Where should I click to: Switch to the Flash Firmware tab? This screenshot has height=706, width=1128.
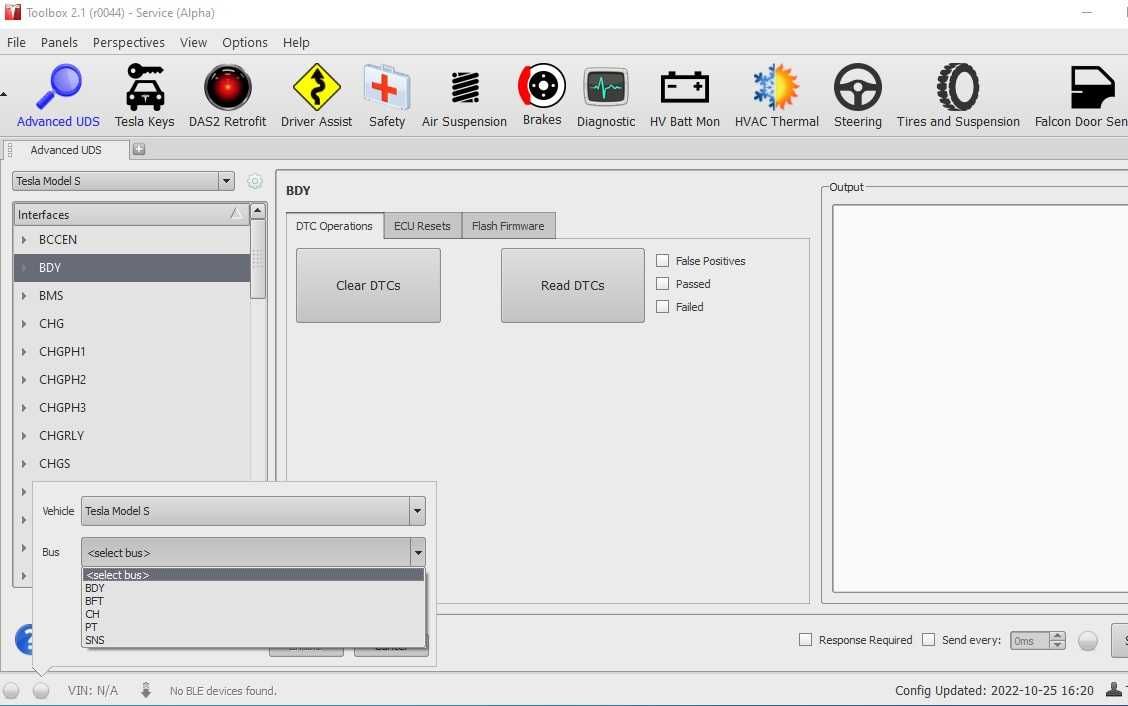coord(508,226)
